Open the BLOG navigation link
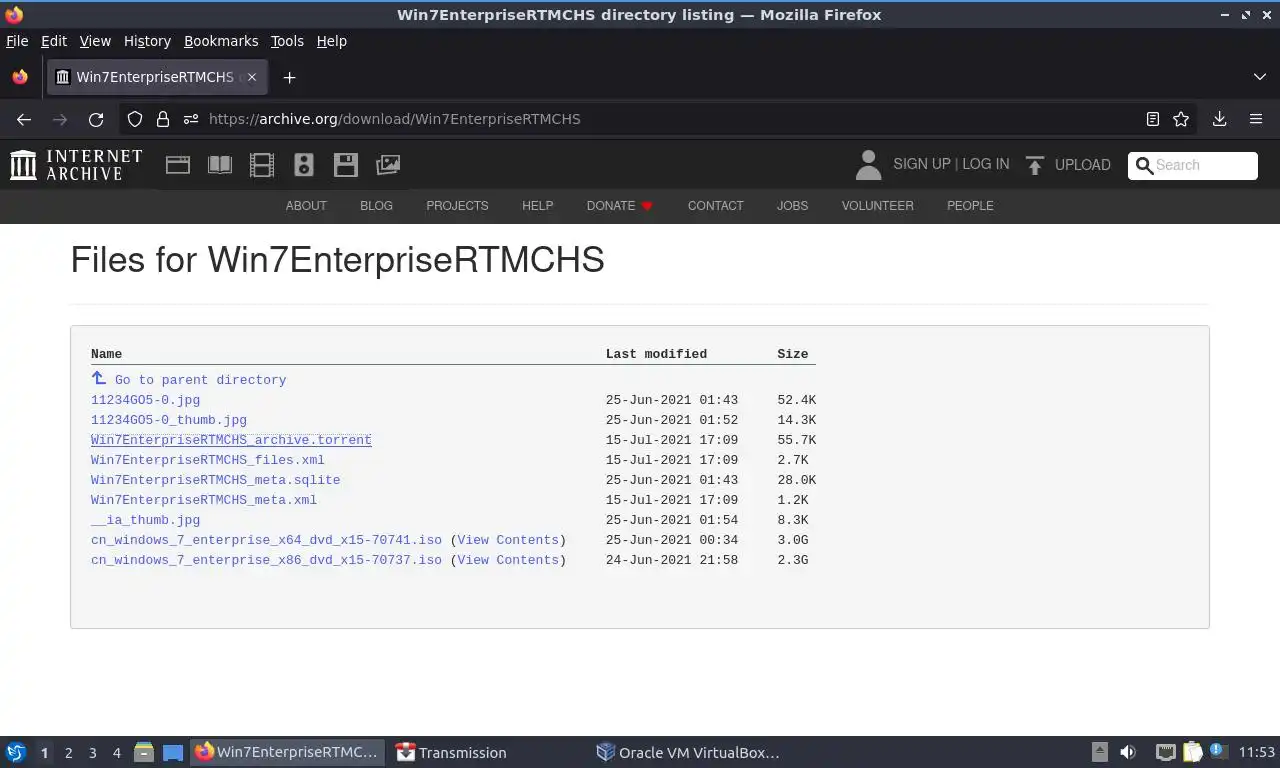The image size is (1280, 768). coord(376,206)
